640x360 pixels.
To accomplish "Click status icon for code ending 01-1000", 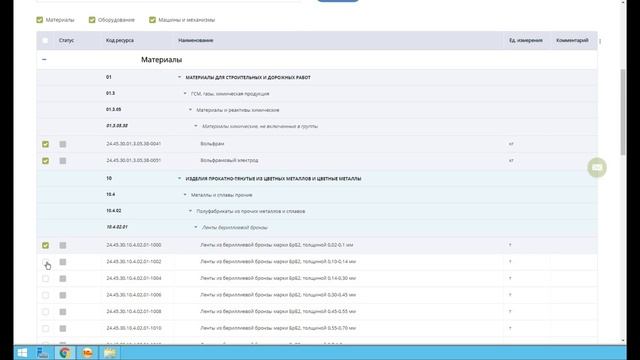I will (62, 245).
